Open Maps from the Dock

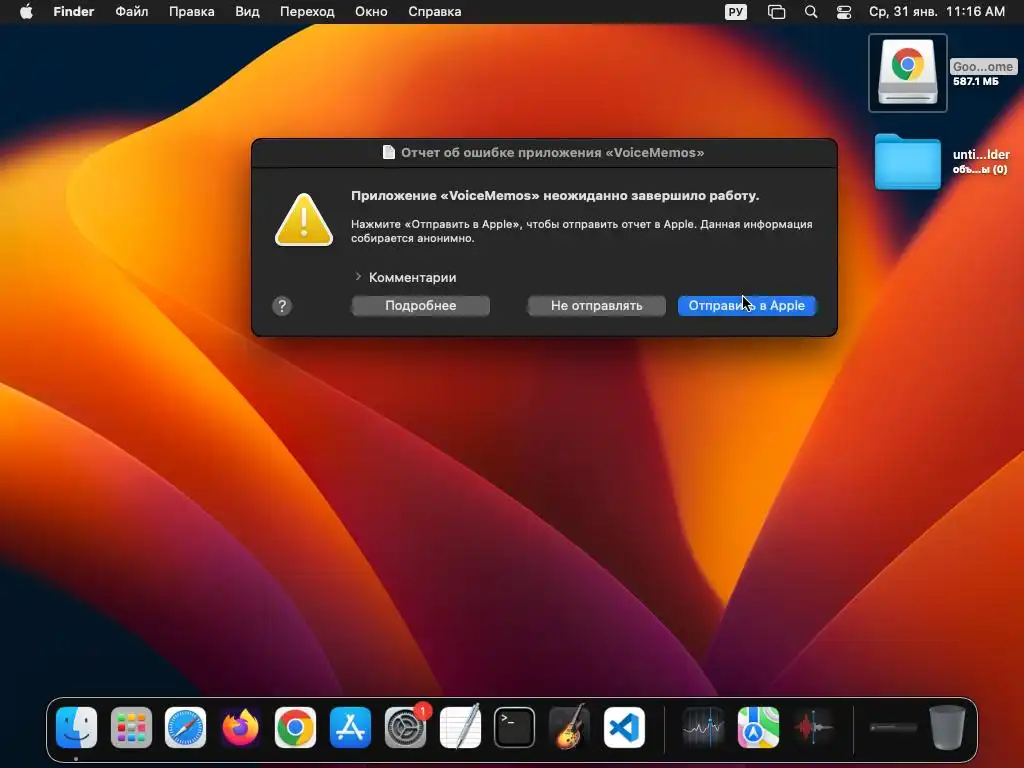click(758, 727)
